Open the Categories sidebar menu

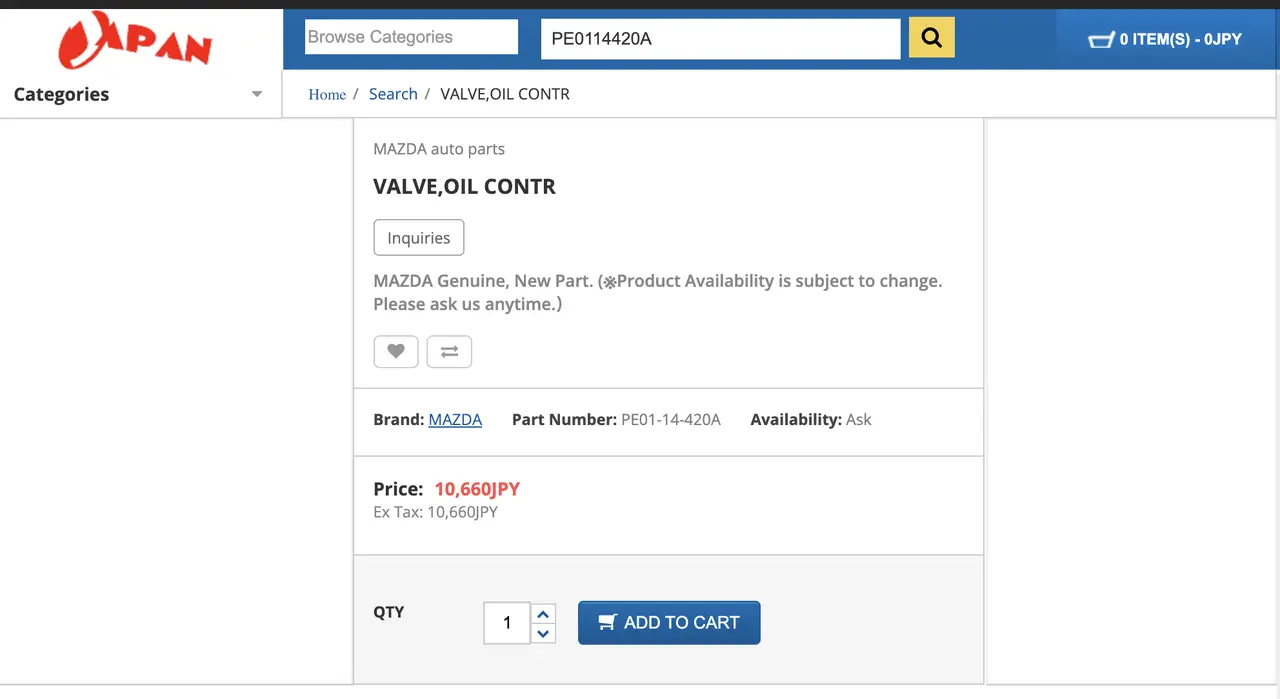[x=62, y=94]
